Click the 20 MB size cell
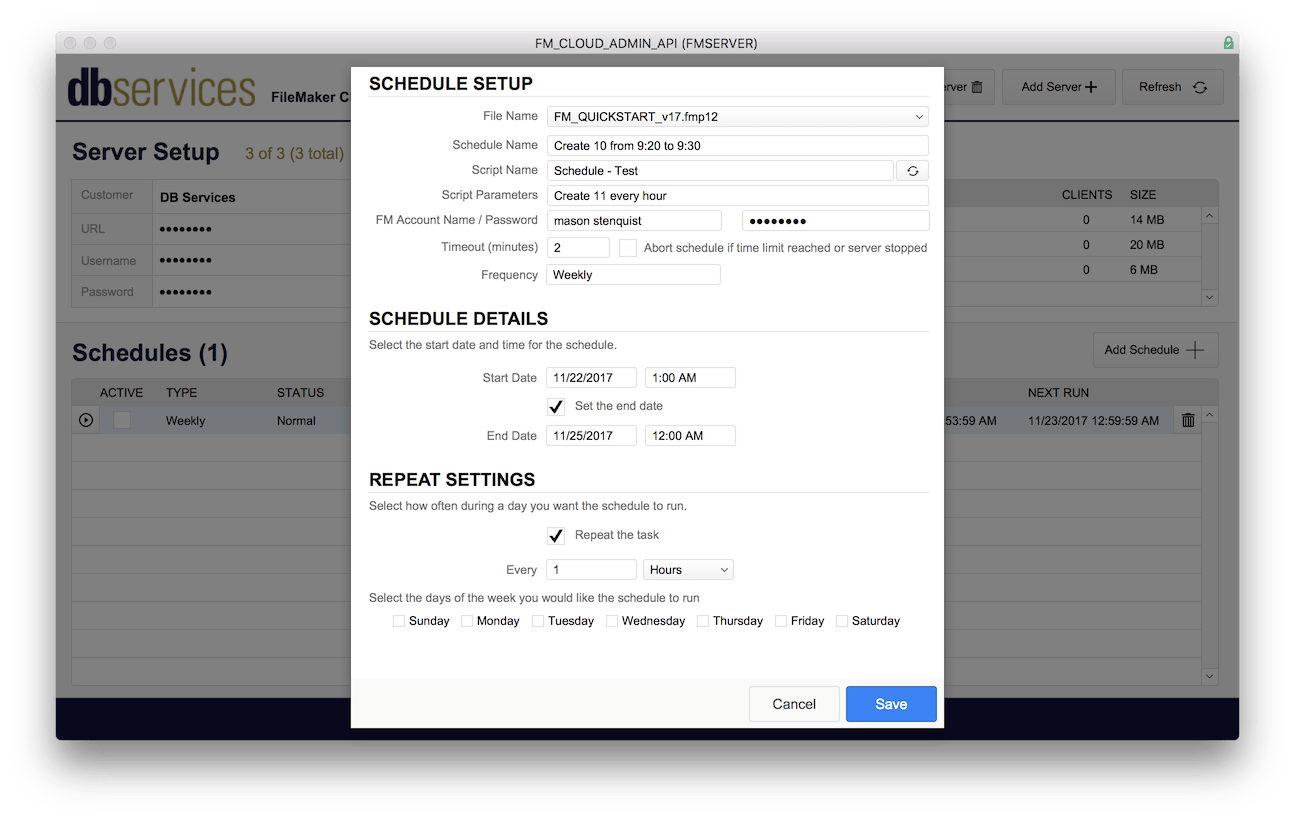This screenshot has height=820, width=1295. click(x=1147, y=245)
